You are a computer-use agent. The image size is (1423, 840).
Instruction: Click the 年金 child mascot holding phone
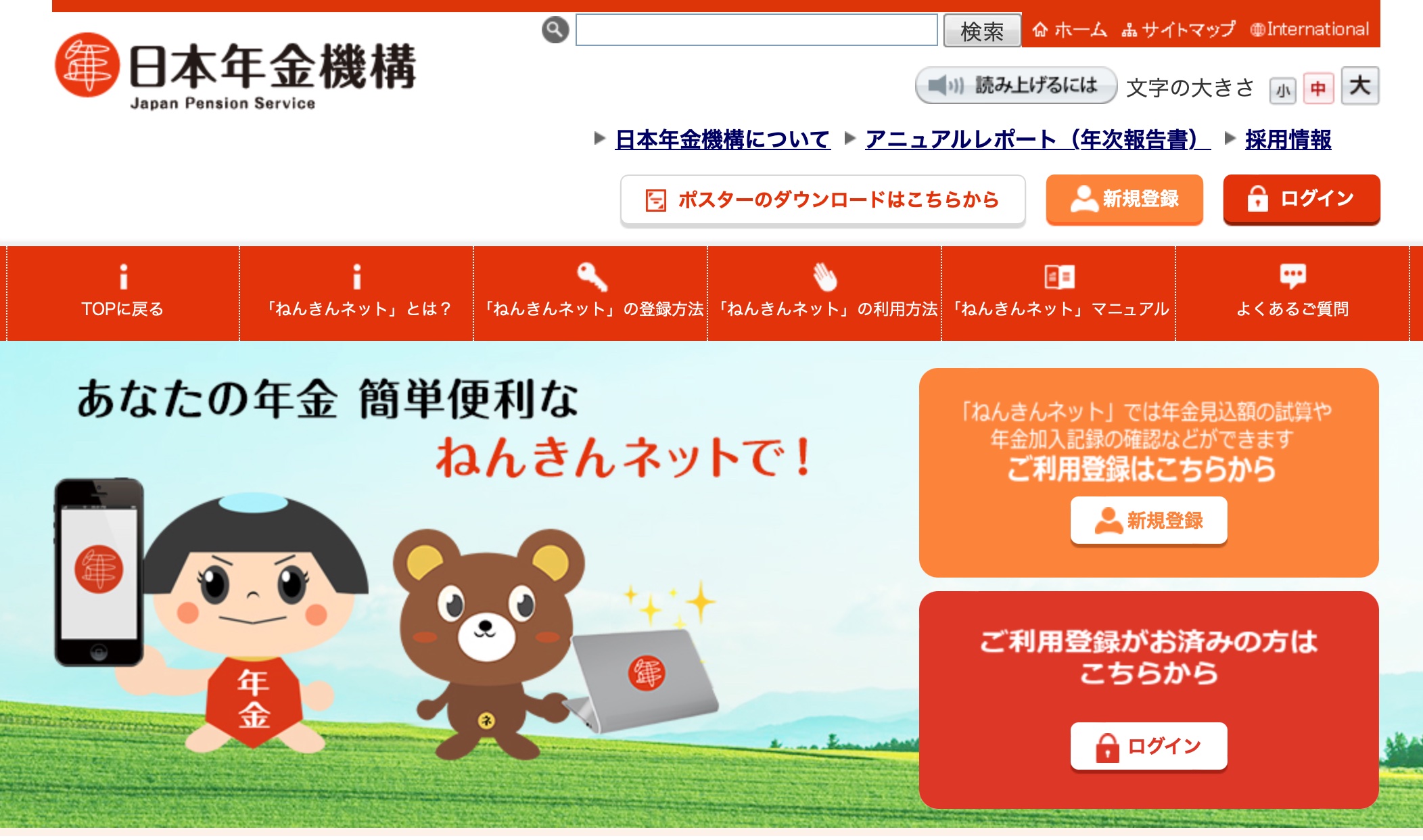pos(211,615)
